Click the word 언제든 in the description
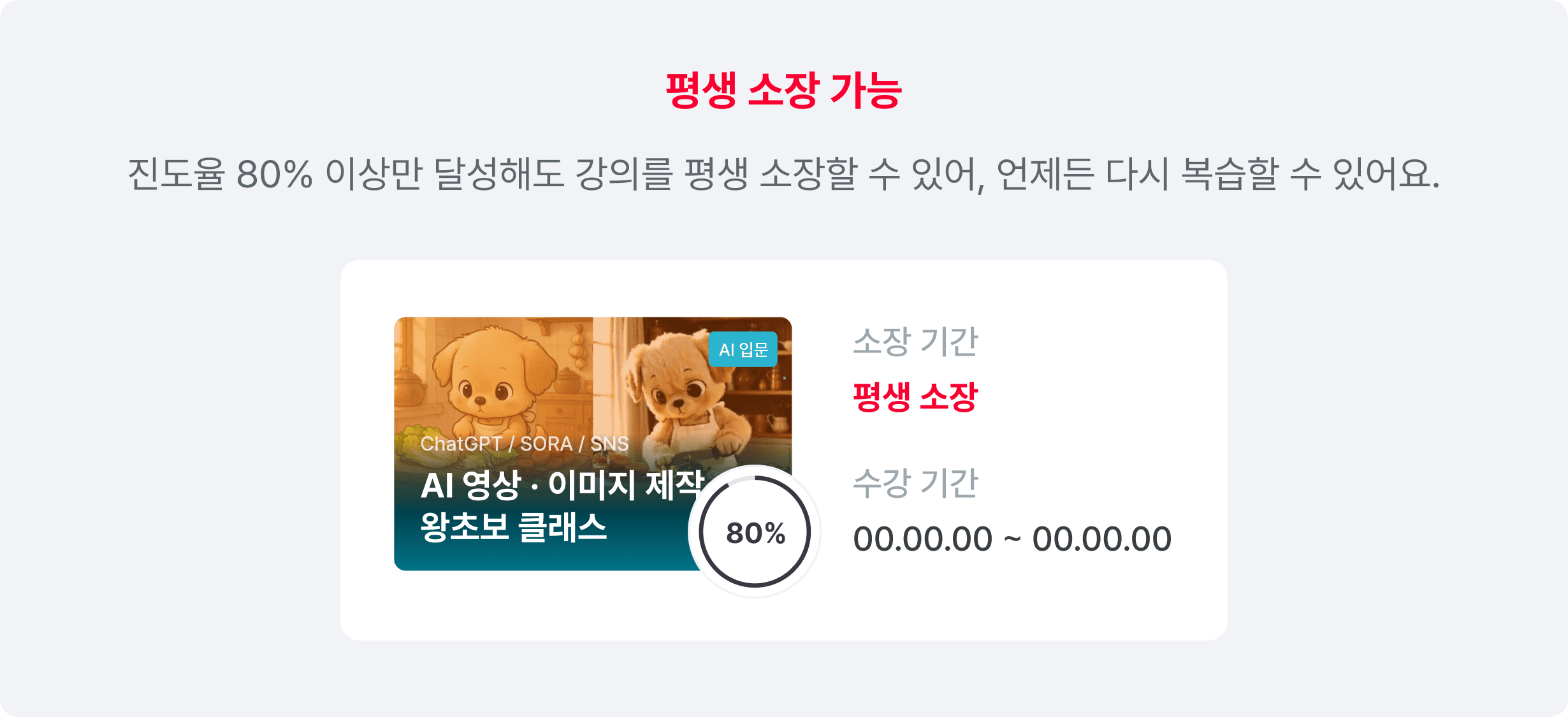This screenshot has height=717, width=1568. pos(1045,173)
